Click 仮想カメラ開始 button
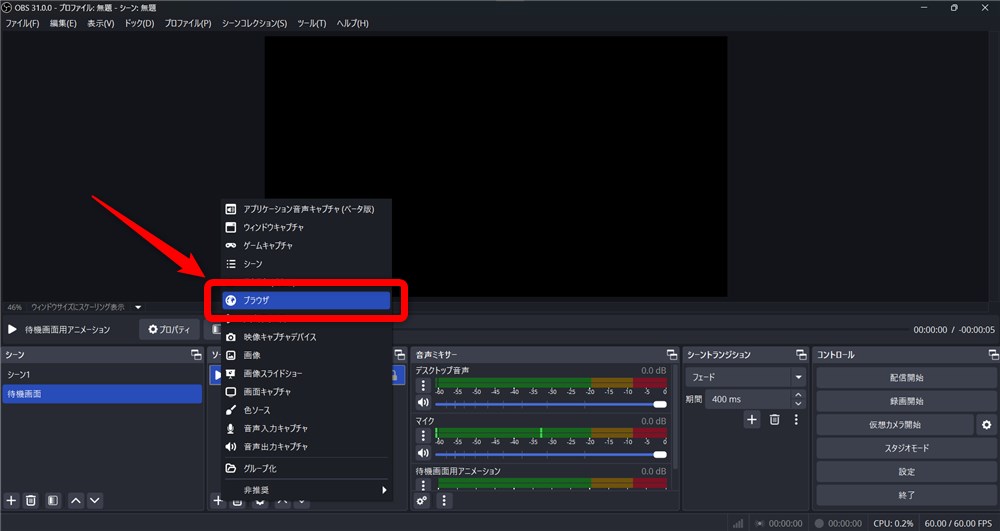This screenshot has height=531, width=1000. (895, 425)
